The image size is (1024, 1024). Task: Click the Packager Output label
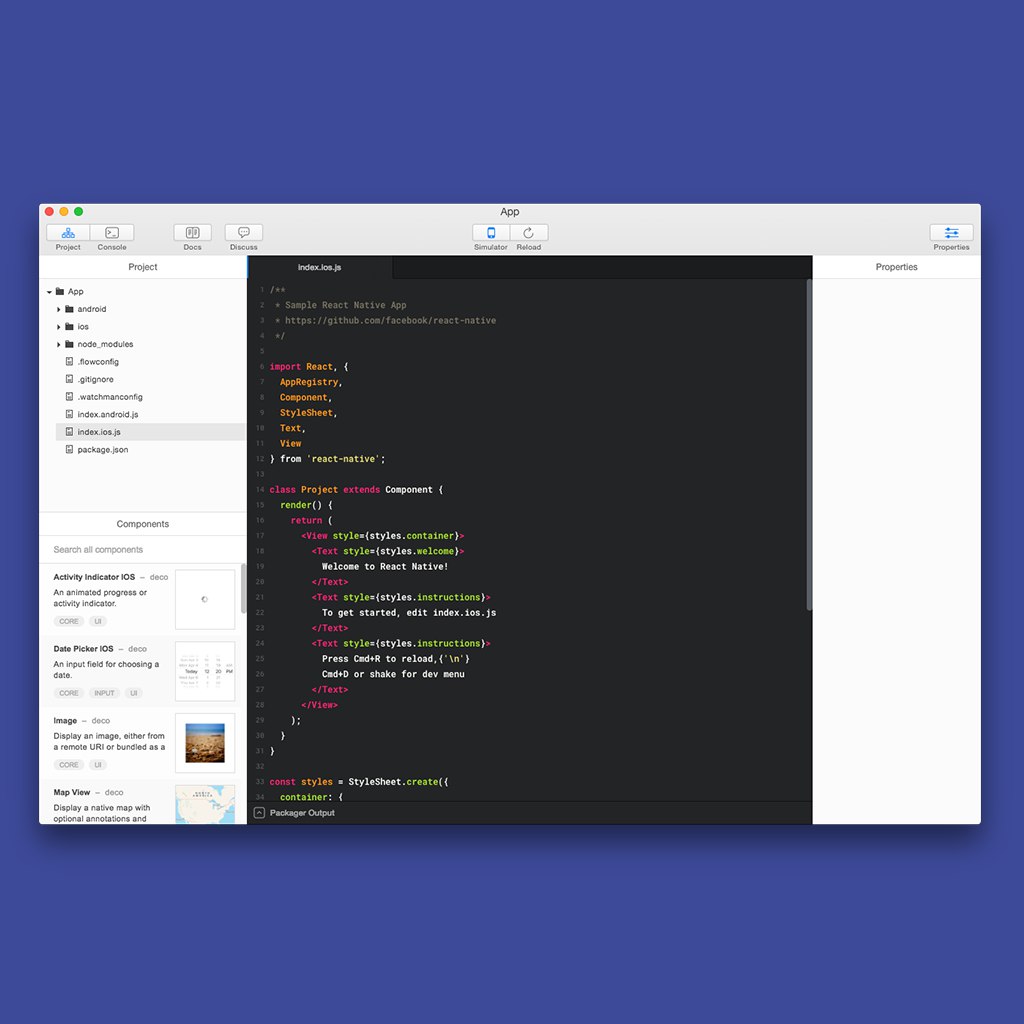click(302, 813)
